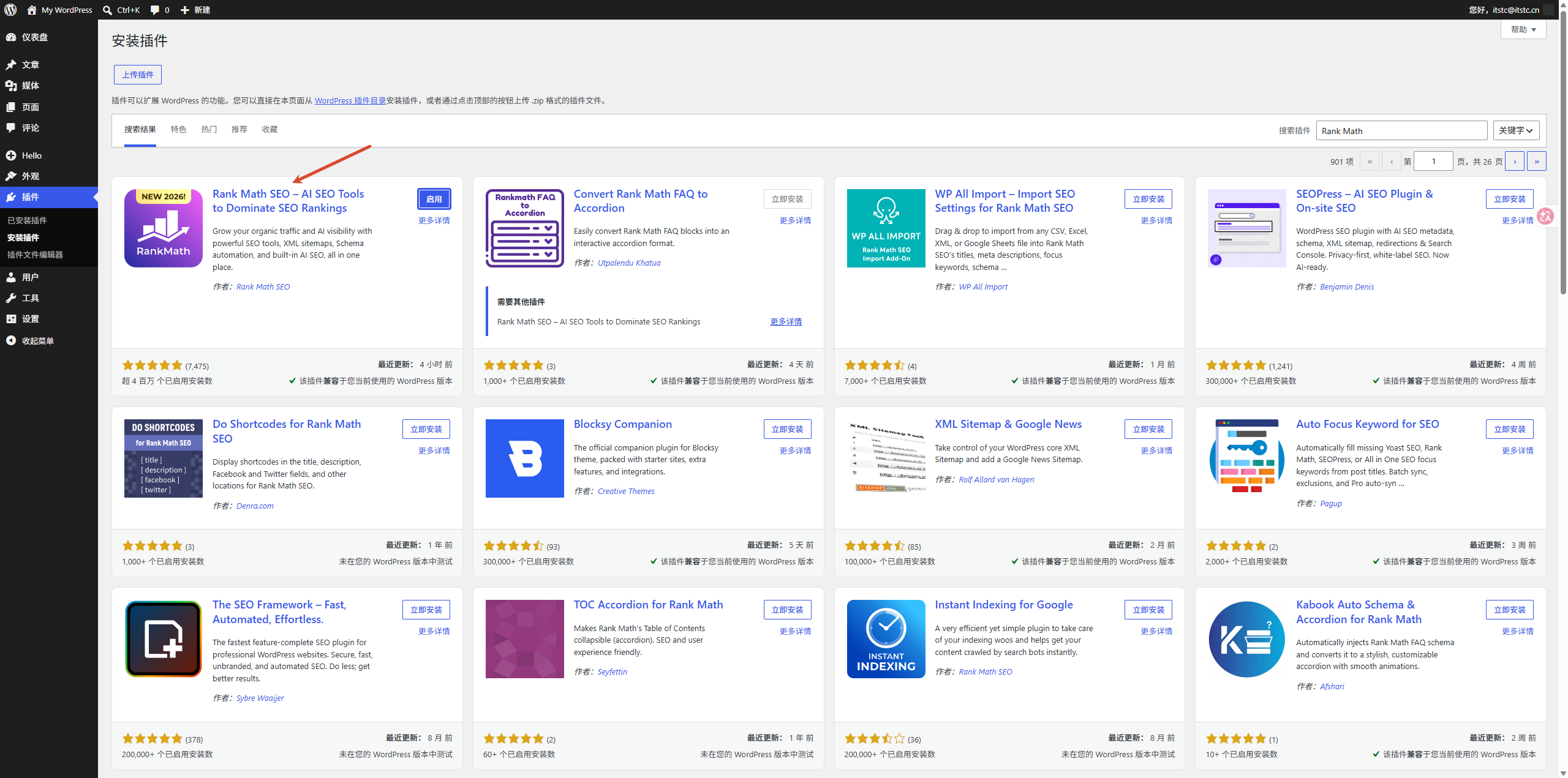Switch to the 热门 tab
This screenshot has width=1568, height=778.
[x=209, y=129]
